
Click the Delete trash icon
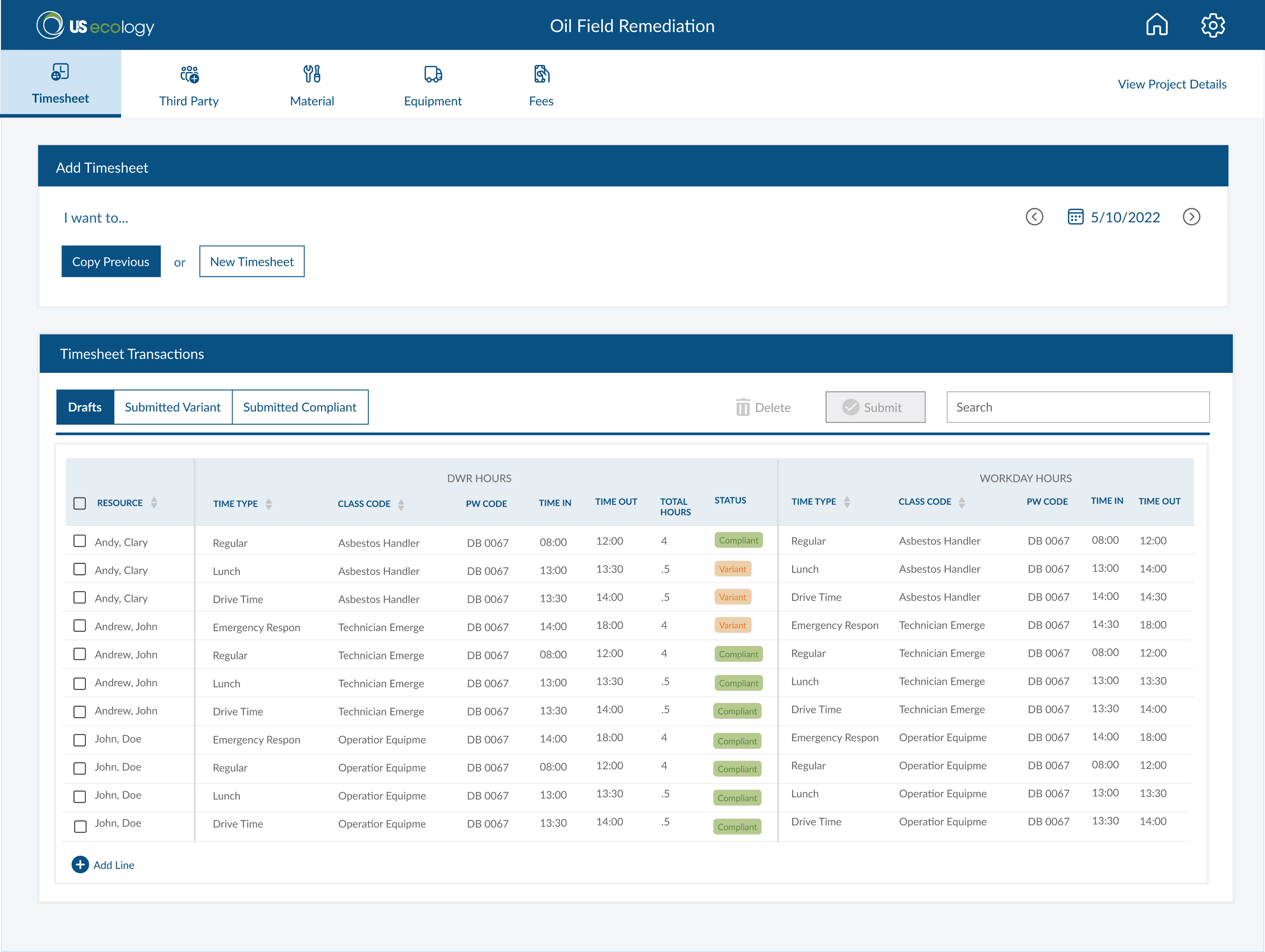point(742,407)
